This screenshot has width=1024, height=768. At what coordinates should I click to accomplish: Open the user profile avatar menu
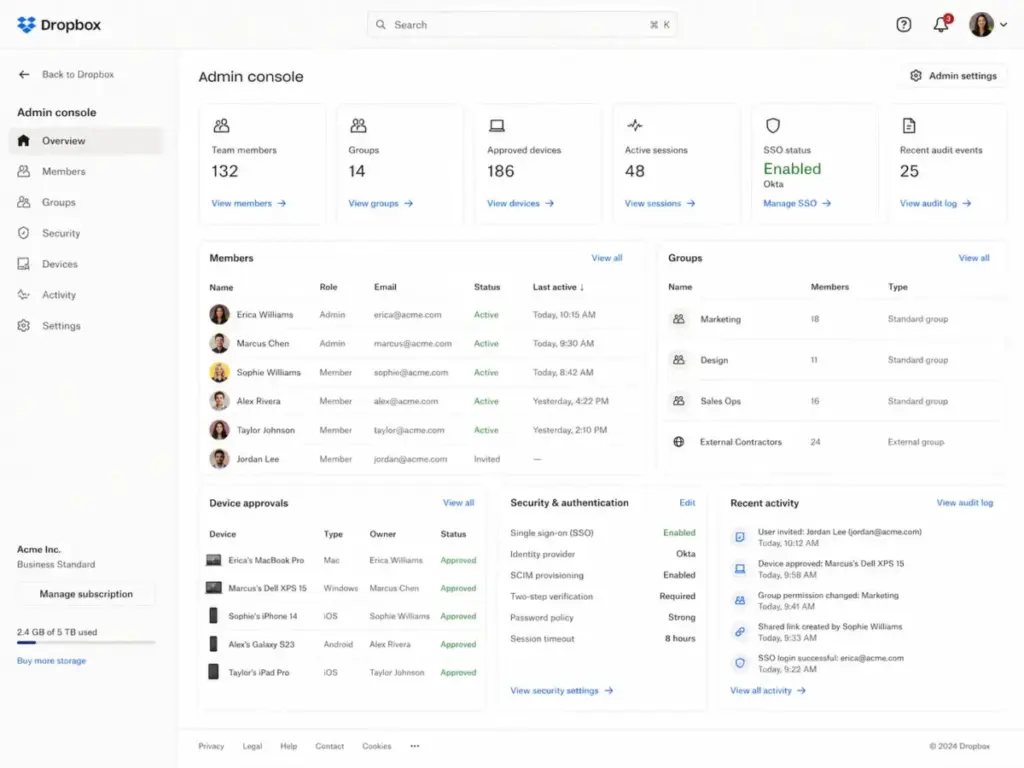pos(981,25)
